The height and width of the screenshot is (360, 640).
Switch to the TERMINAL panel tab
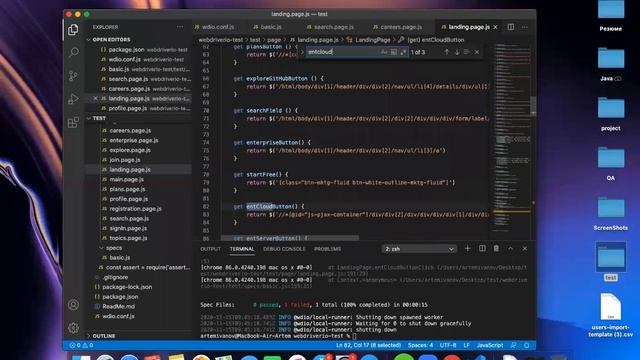[x=242, y=249]
